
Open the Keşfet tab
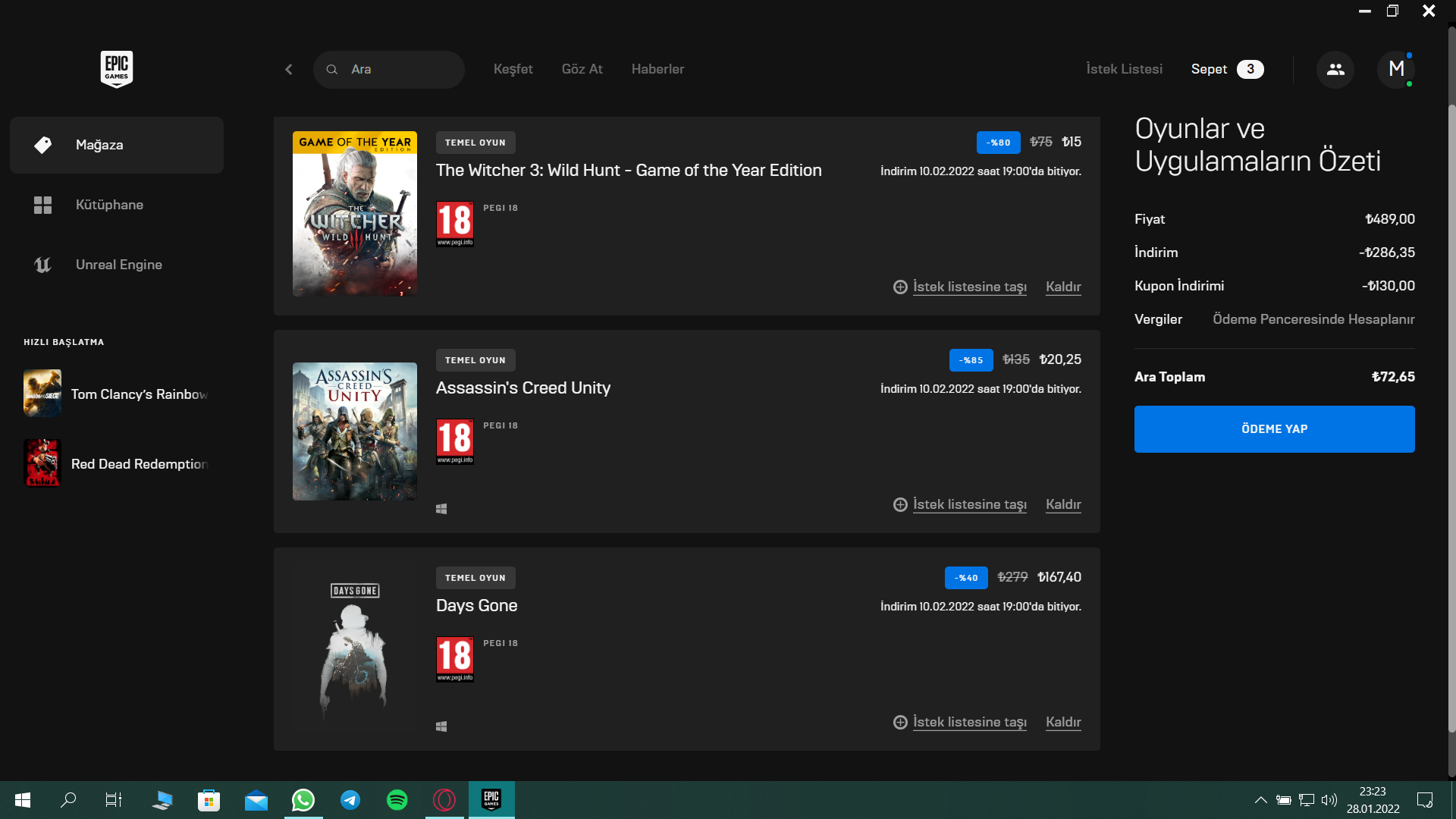[513, 69]
